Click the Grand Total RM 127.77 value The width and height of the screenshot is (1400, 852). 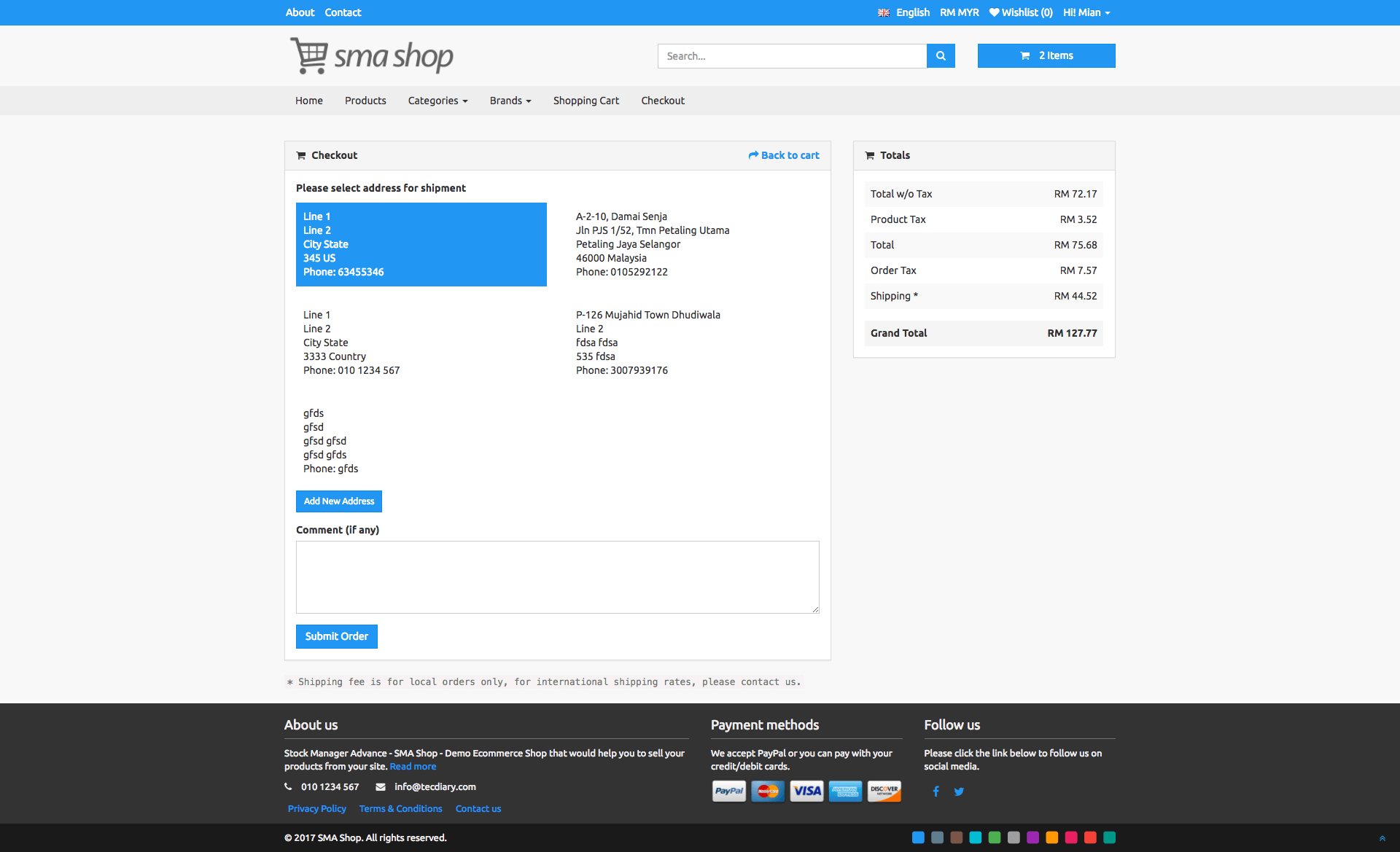point(1072,333)
